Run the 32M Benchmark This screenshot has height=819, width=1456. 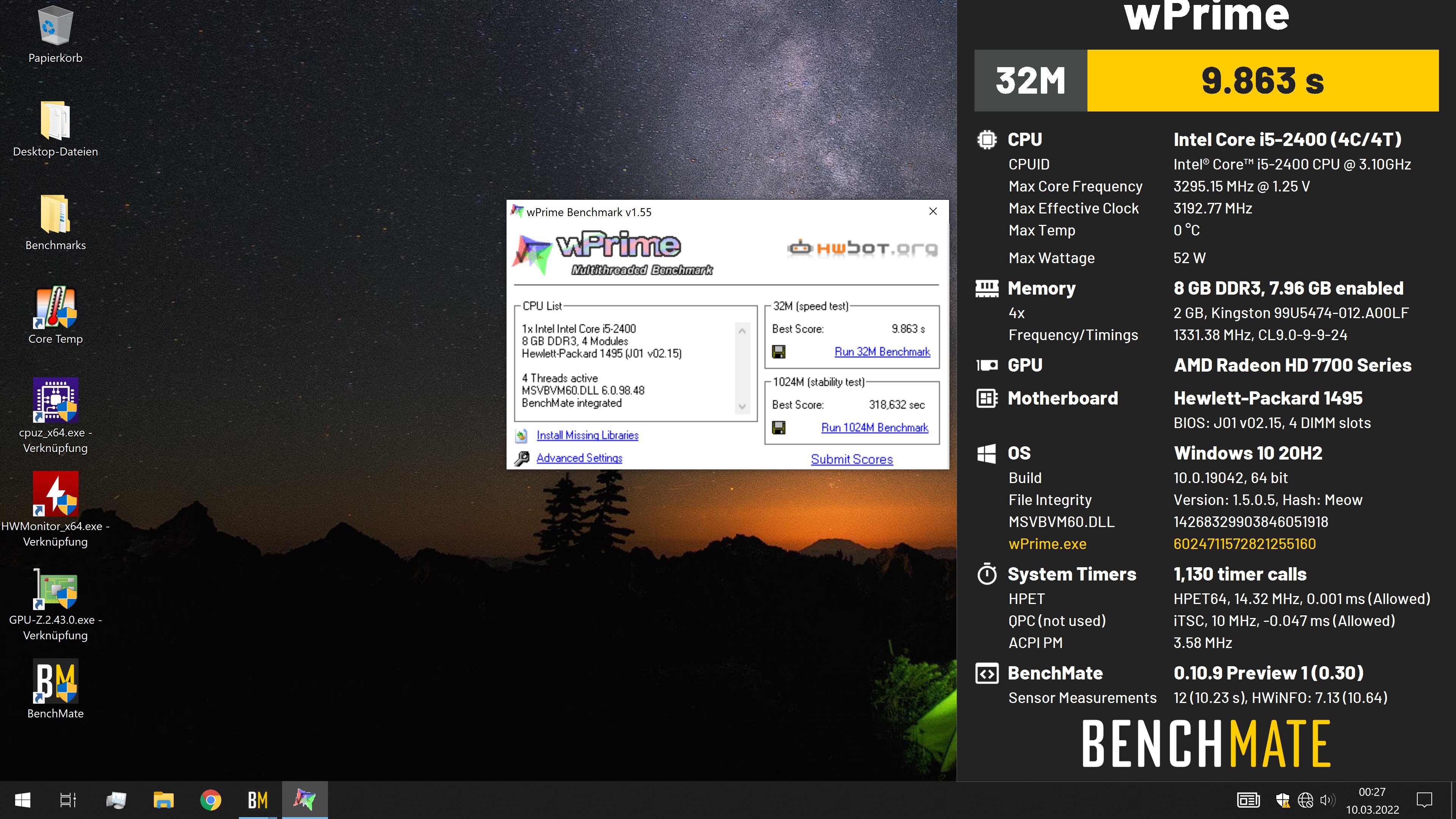tap(882, 351)
